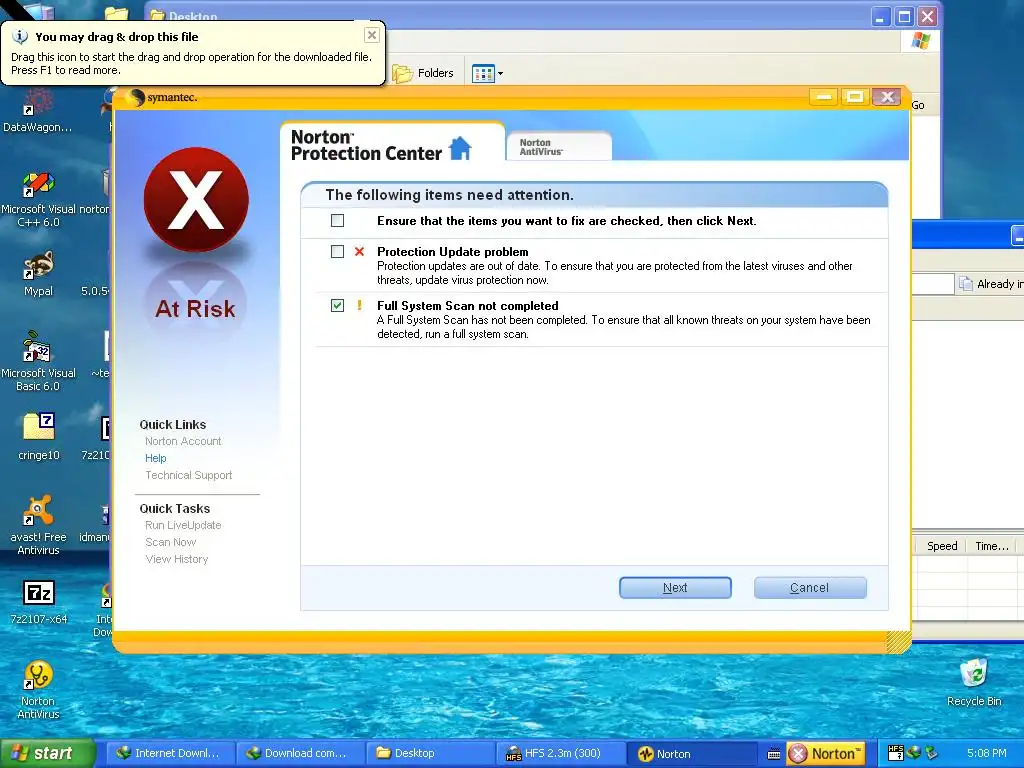Click the Speed column header in background window
Screen dimensions: 1024x768
coord(942,546)
